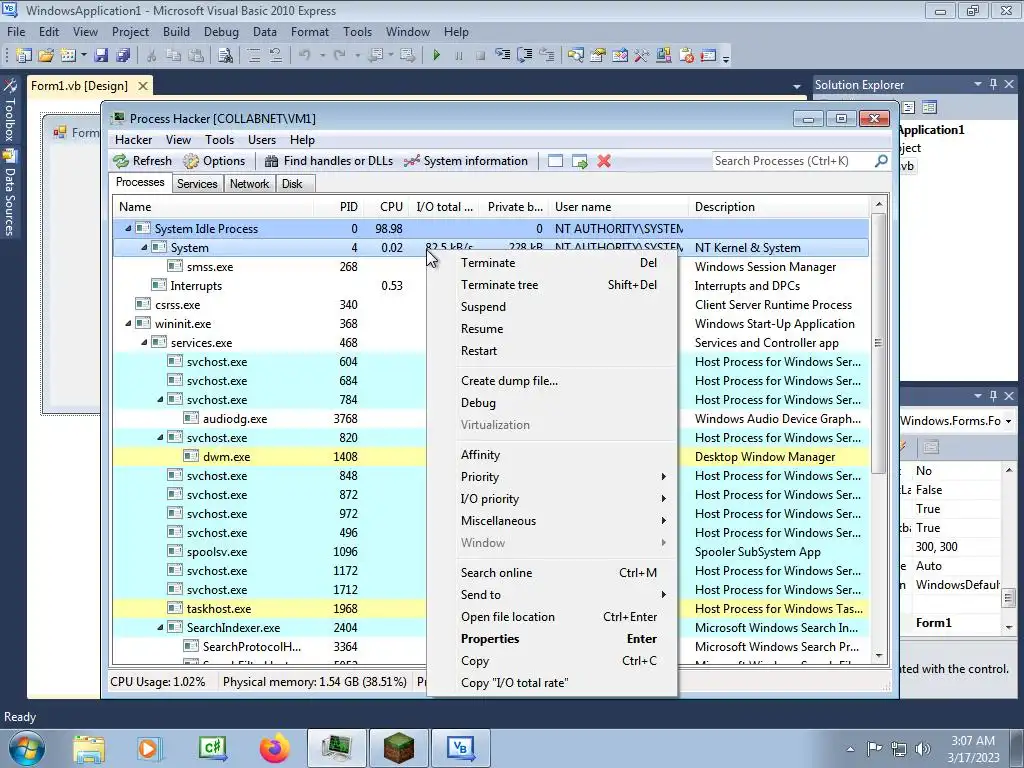Click the Step Into icon in VB toolbar
The height and width of the screenshot is (768, 1024).
point(502,56)
